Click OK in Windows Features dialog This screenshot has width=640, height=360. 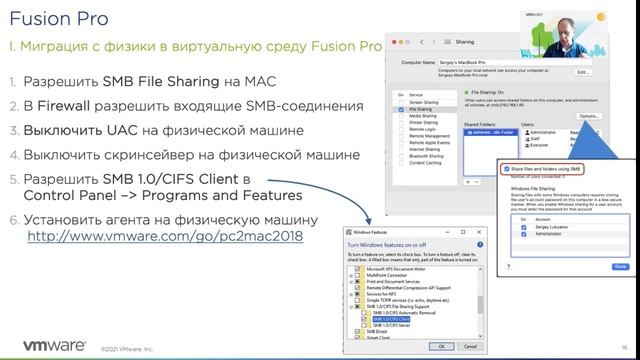click(441, 346)
